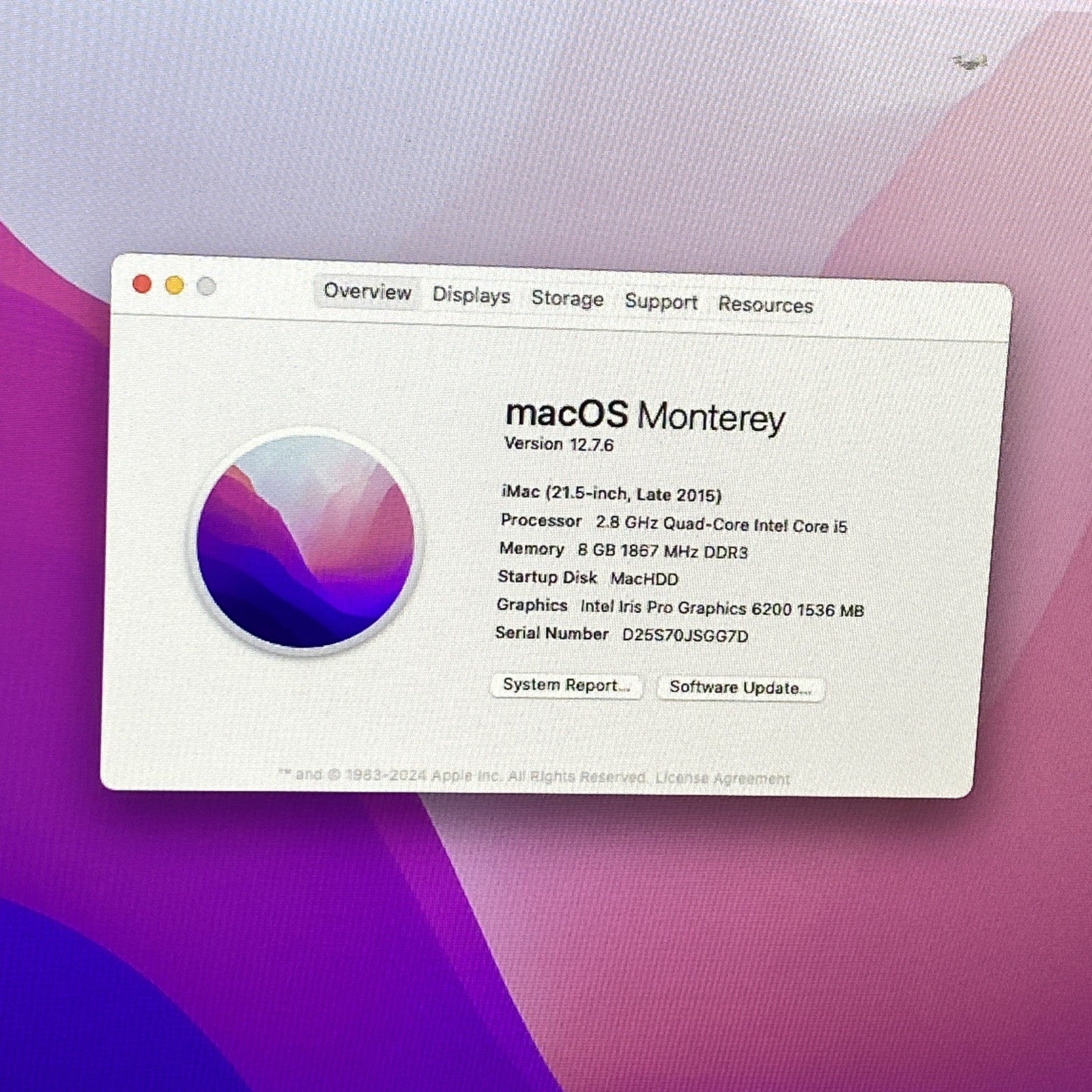This screenshot has width=1092, height=1092.
Task: Click the macOS Monterey circular logo
Action: click(305, 541)
